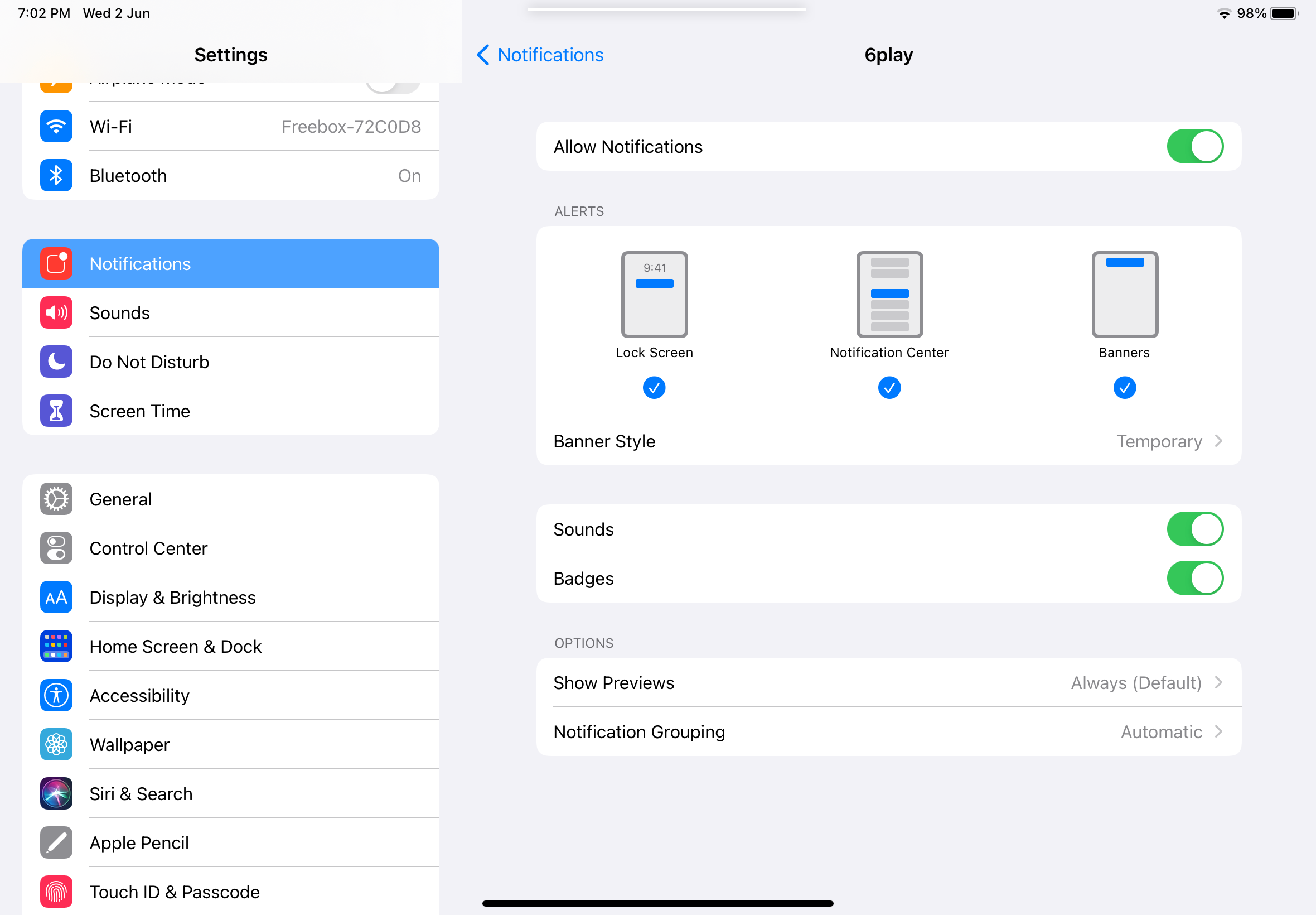
Task: Click the General gear icon
Action: (x=56, y=499)
